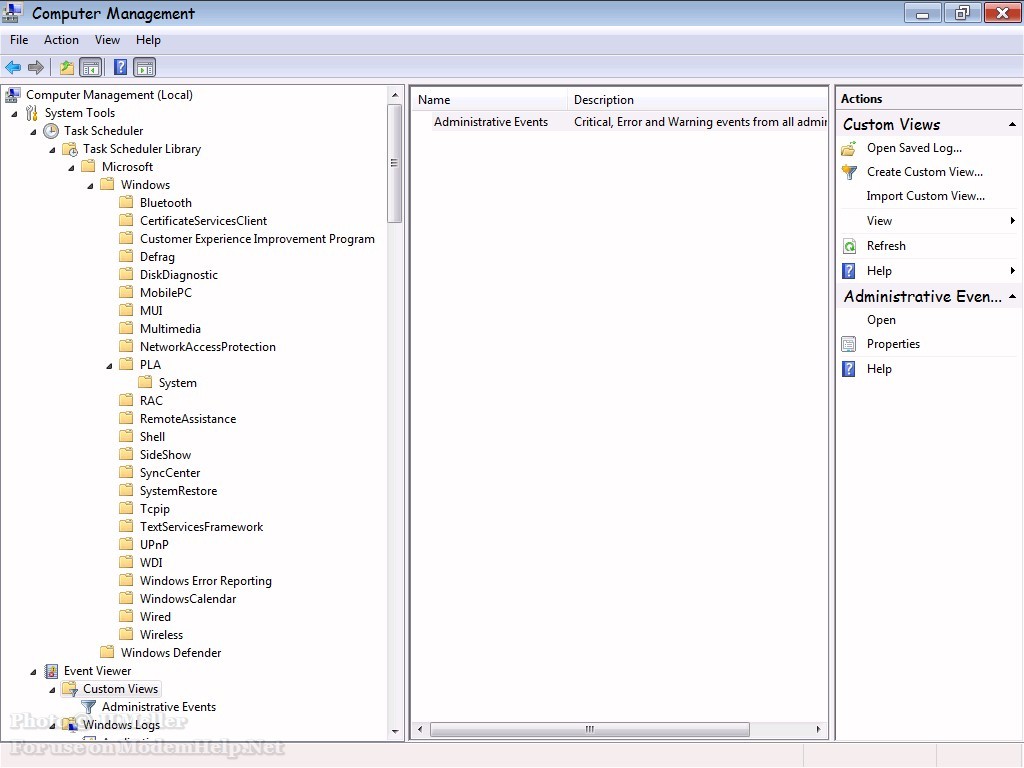1024x768 pixels.
Task: Select Administrative Events row in list
Action: point(619,122)
